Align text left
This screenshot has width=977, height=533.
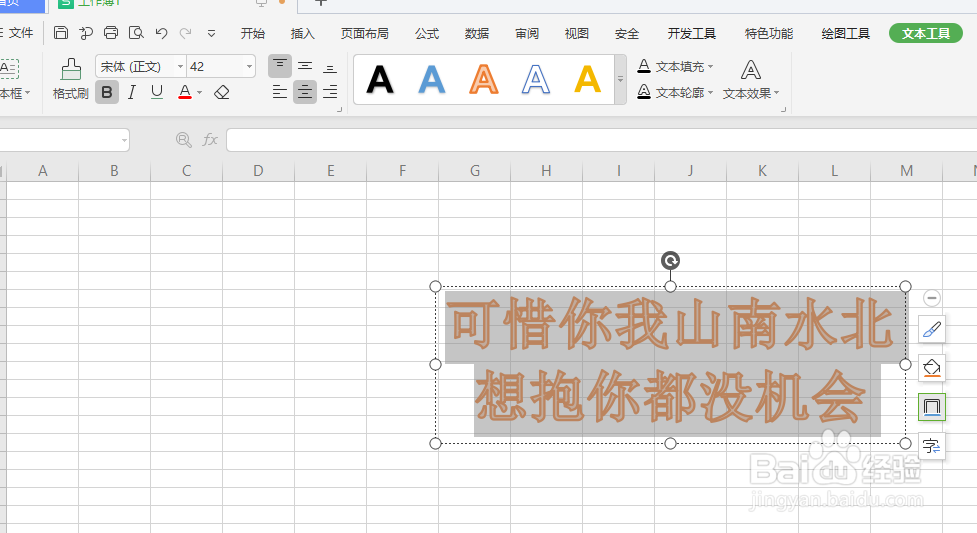pyautogui.click(x=280, y=92)
